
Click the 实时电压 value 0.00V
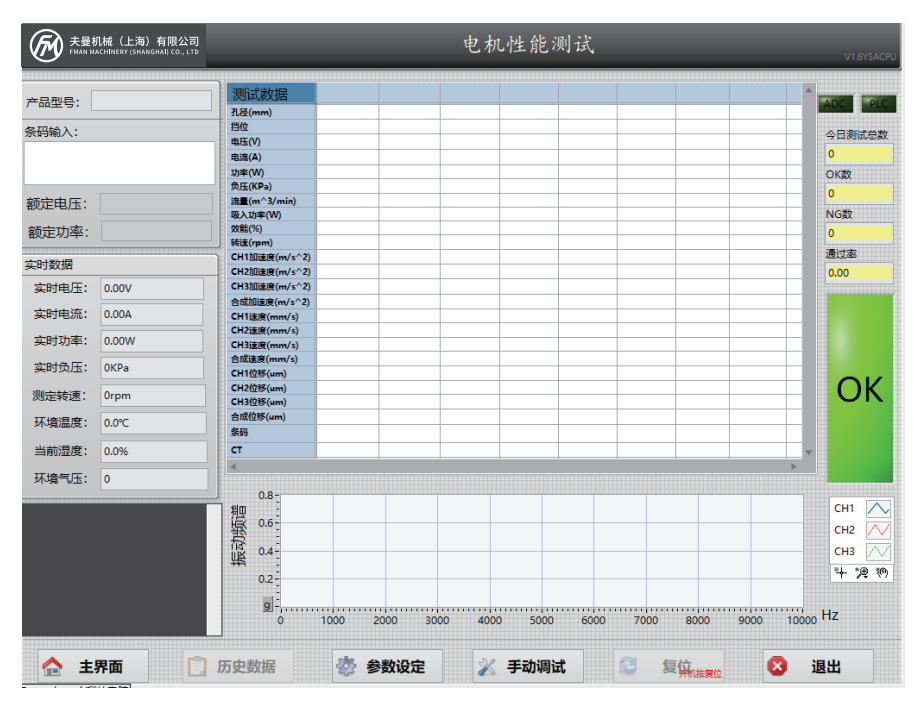pos(152,289)
